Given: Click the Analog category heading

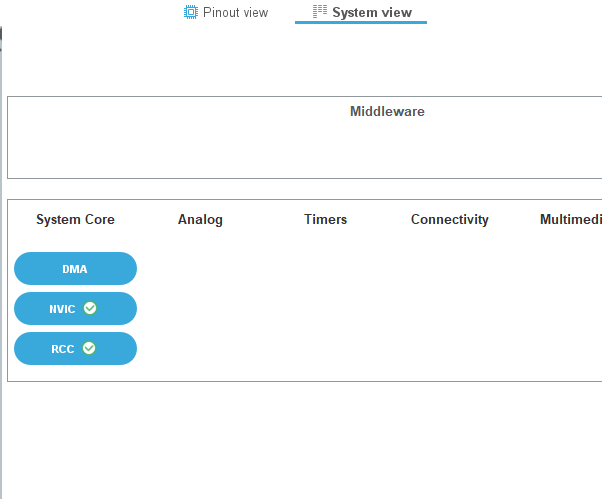Looking at the screenshot, I should pyautogui.click(x=200, y=220).
